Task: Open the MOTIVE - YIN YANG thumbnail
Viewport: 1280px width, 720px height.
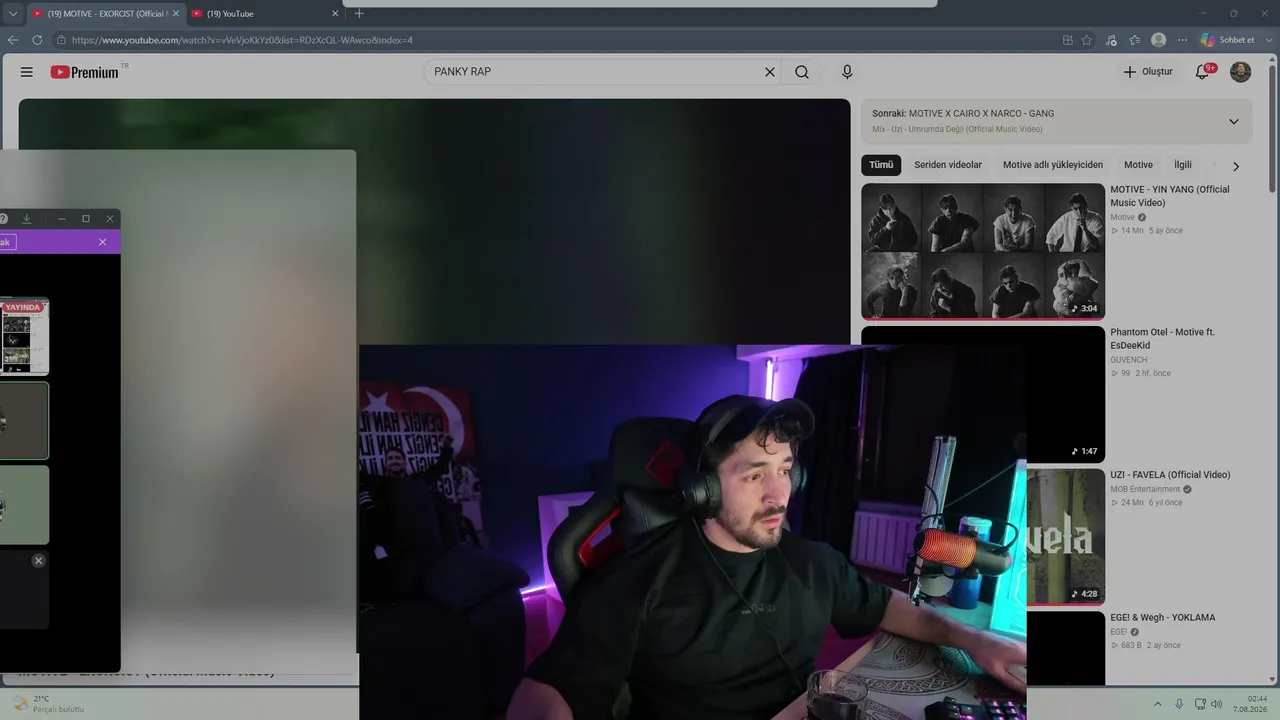Action: click(983, 251)
